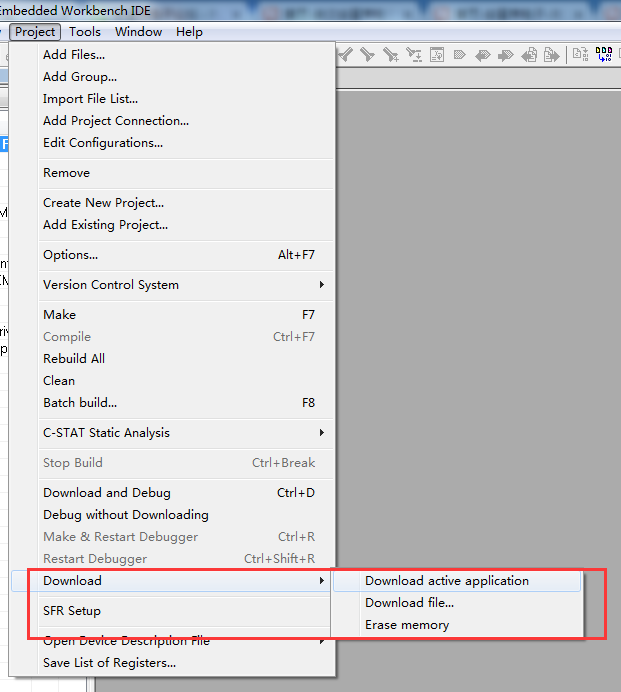
Task: Click the colored Make build toolbar icon
Action: point(604,54)
